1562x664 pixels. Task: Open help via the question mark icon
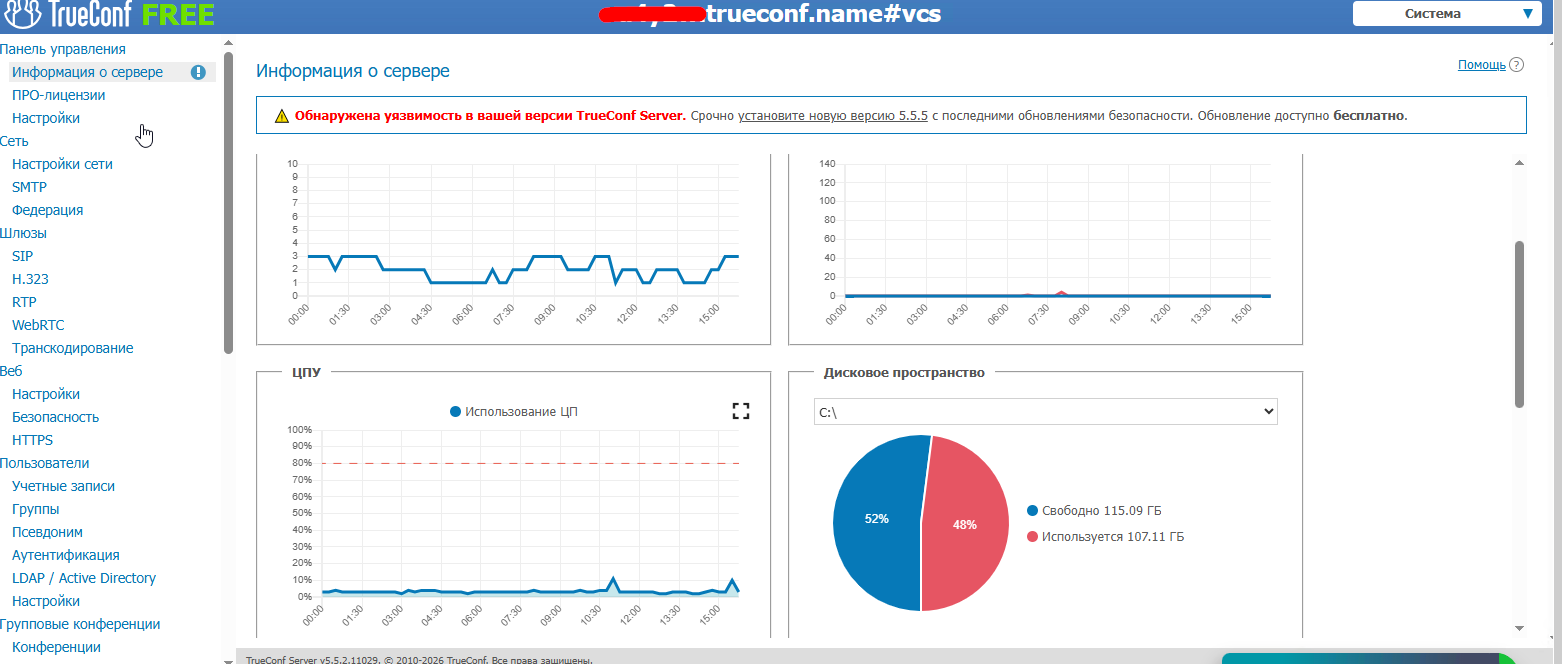pos(1516,65)
